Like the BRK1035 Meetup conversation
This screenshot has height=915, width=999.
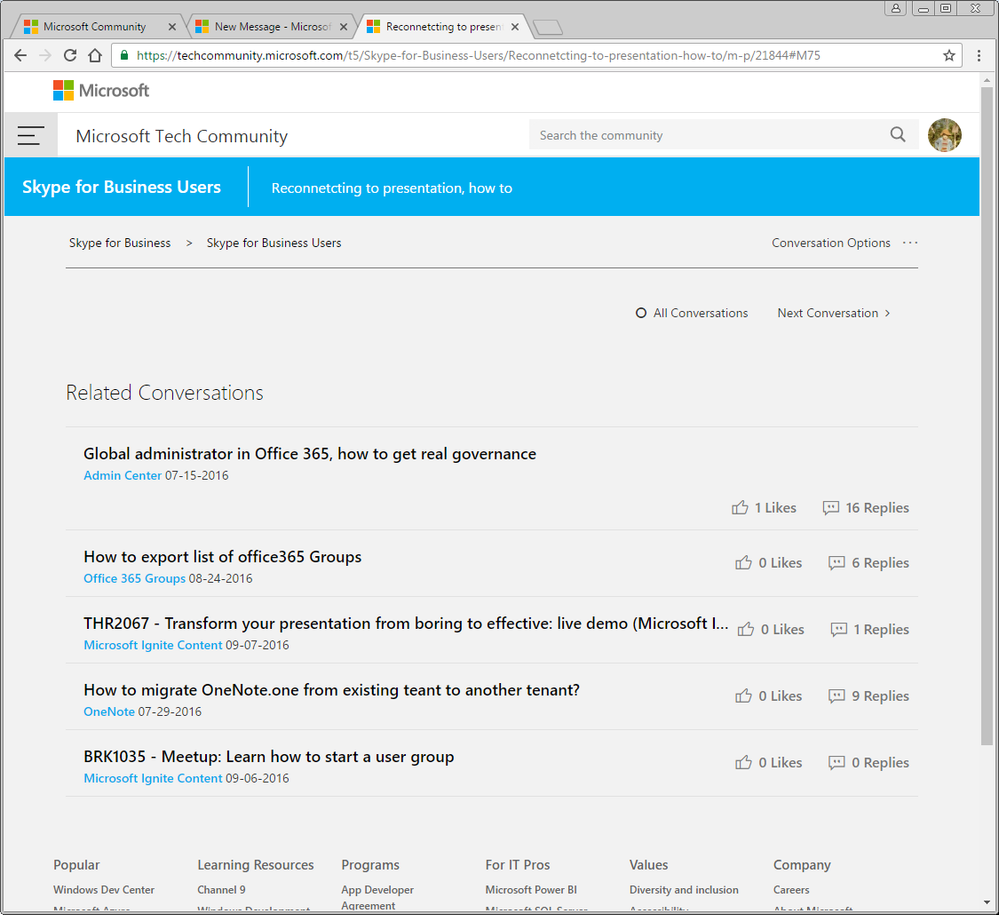tap(743, 763)
